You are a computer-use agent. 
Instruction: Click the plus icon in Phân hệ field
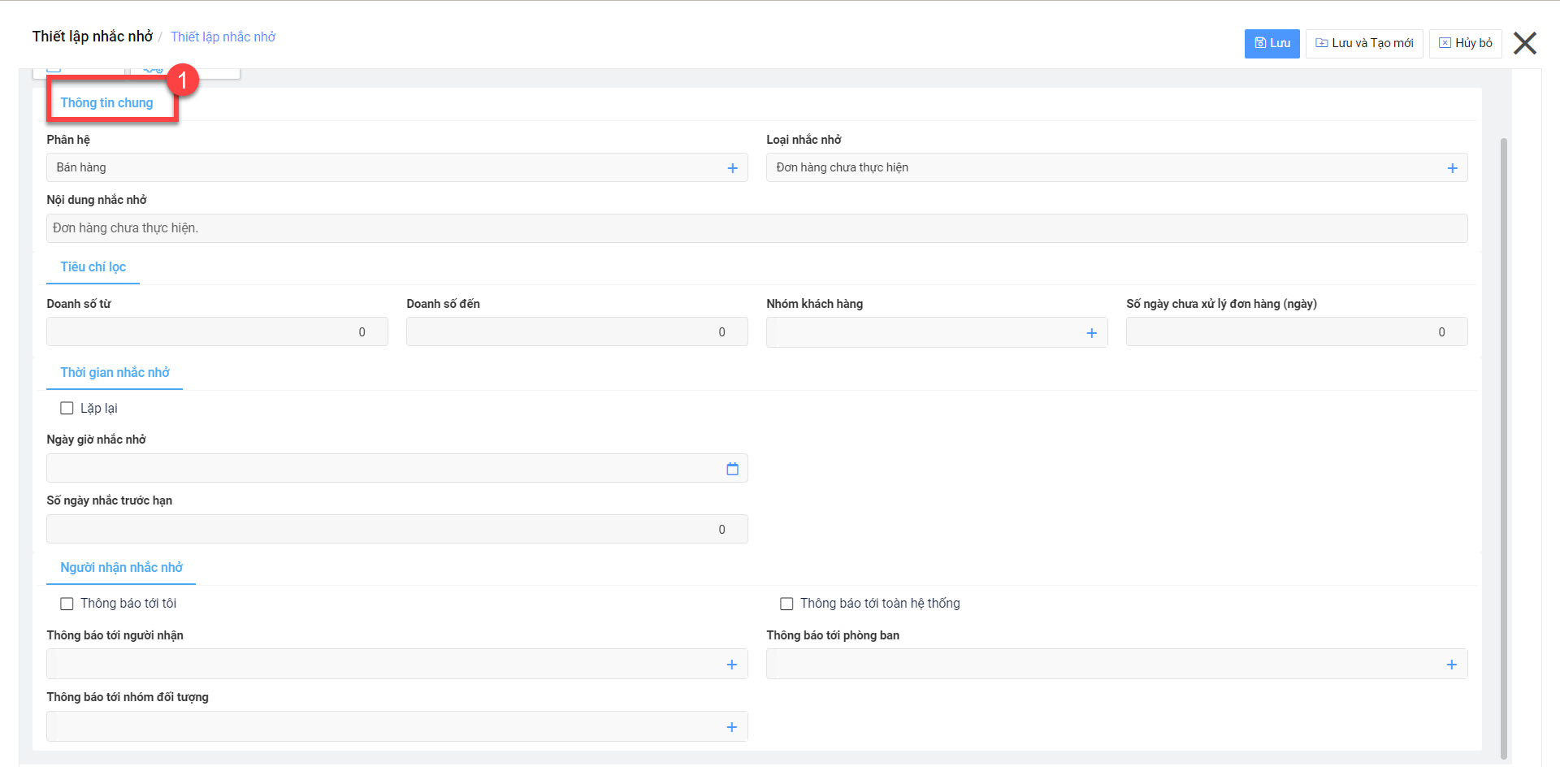[732, 168]
